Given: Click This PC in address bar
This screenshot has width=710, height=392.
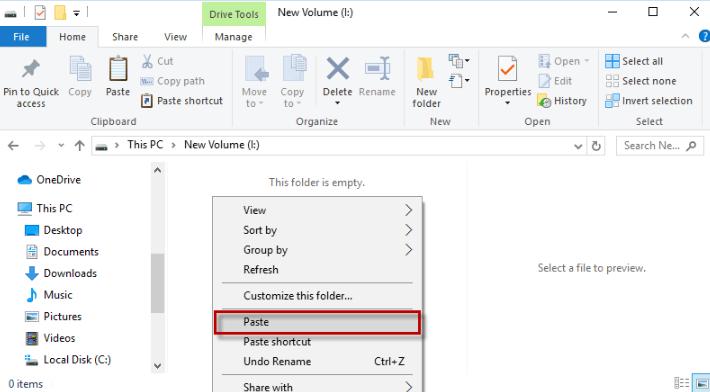Looking at the screenshot, I should [x=145, y=145].
